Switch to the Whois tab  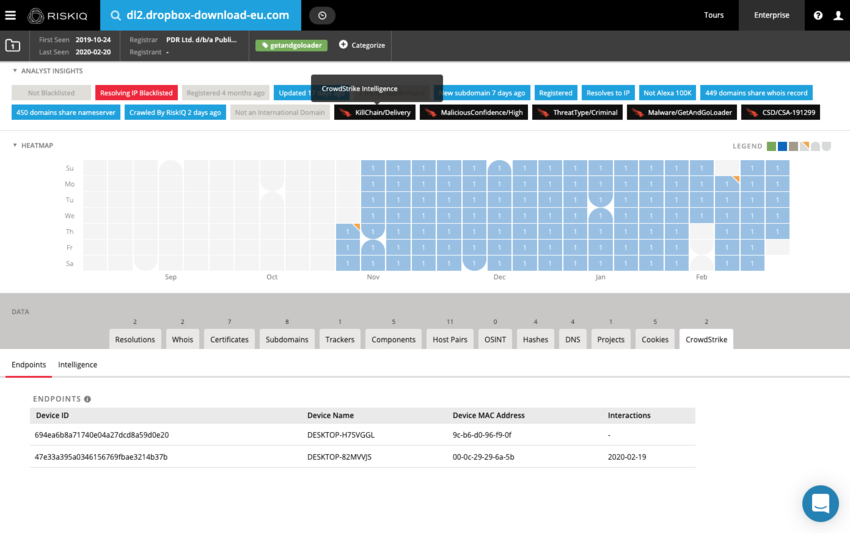[x=182, y=339]
